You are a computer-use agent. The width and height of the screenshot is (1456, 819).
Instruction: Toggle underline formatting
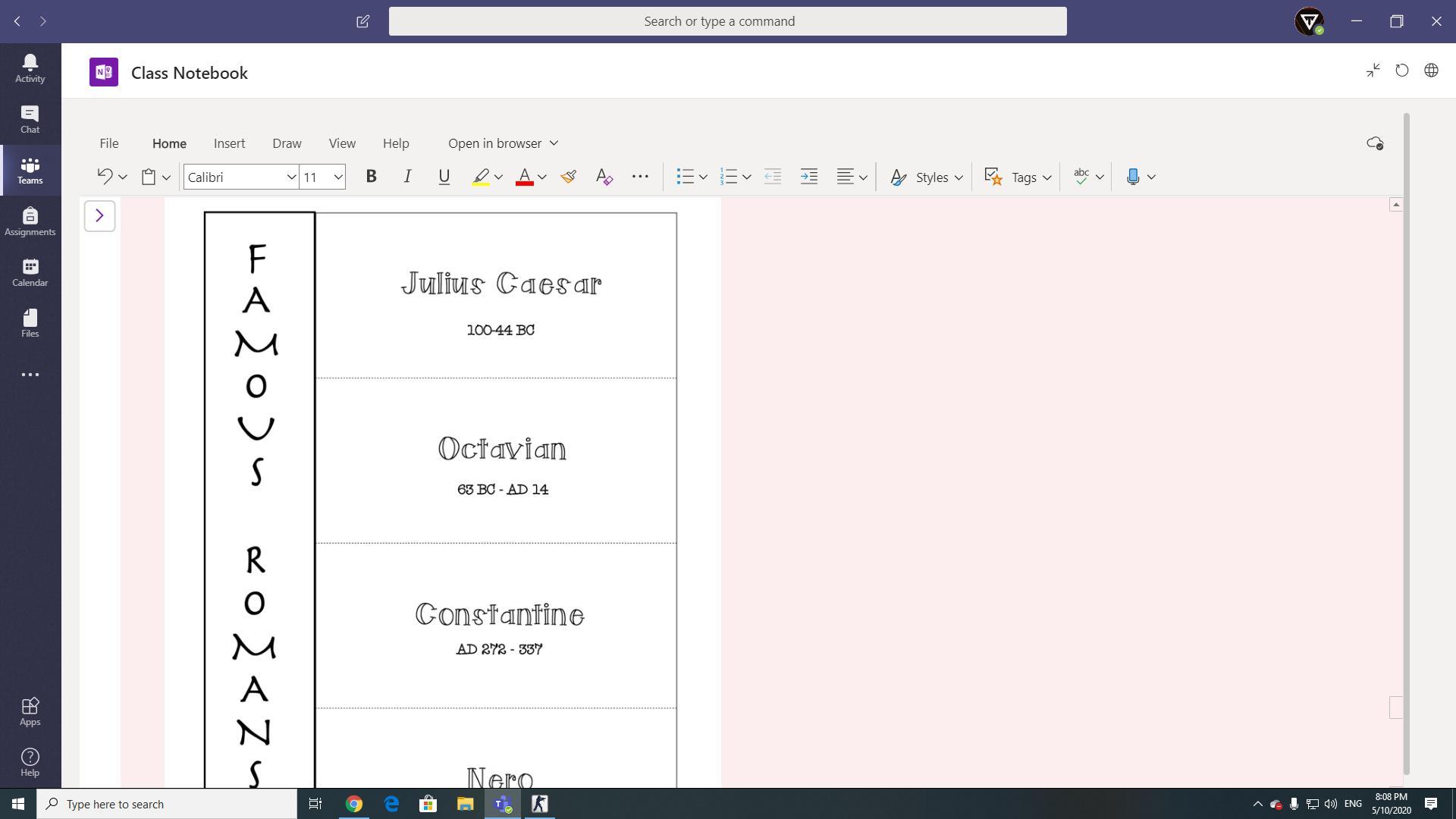click(444, 177)
